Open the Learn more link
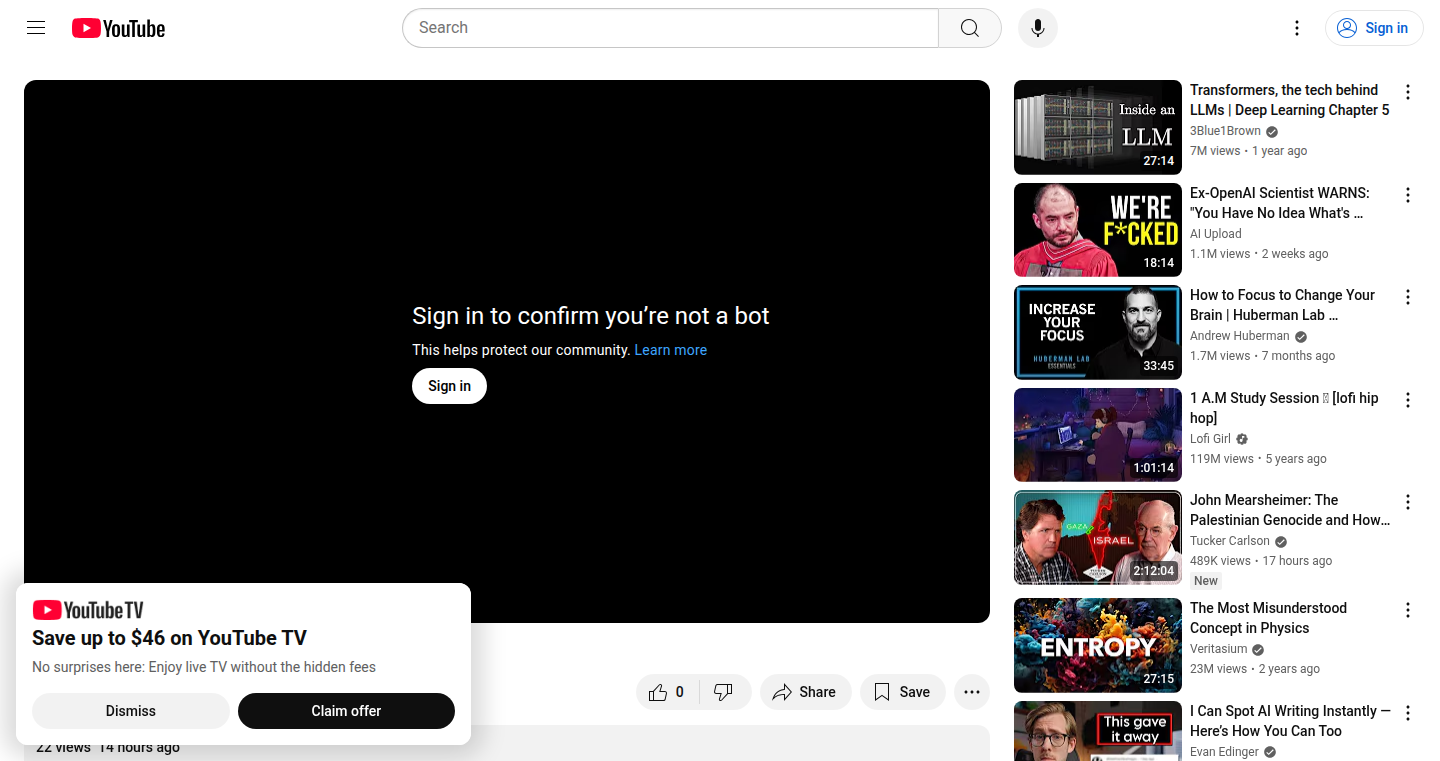Image resolution: width=1440 pixels, height=761 pixels. [x=670, y=350]
